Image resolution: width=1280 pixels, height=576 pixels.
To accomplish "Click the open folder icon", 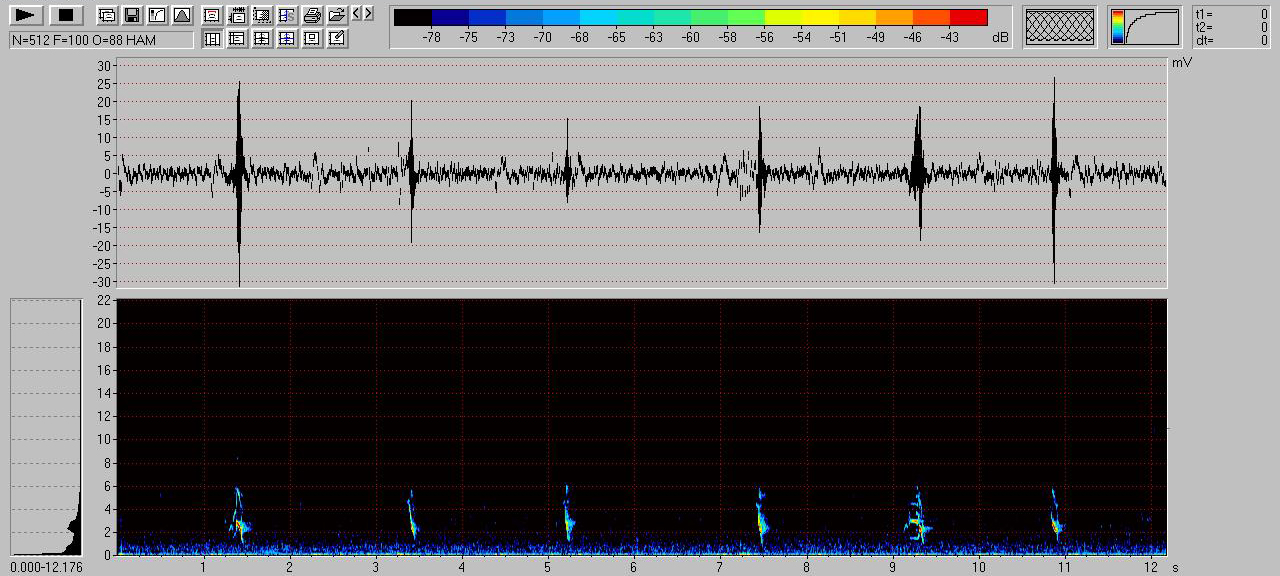I will (337, 15).
